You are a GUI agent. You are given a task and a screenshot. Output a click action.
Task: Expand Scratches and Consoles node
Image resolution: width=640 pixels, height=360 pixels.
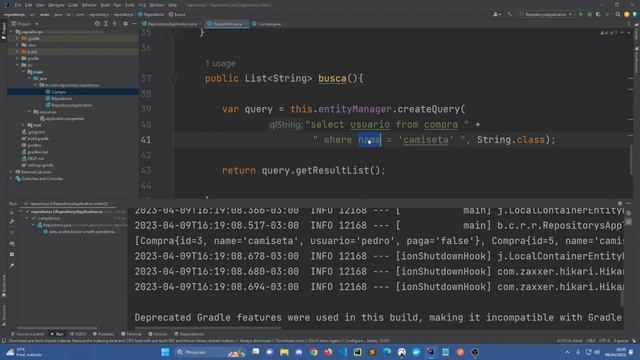point(12,178)
